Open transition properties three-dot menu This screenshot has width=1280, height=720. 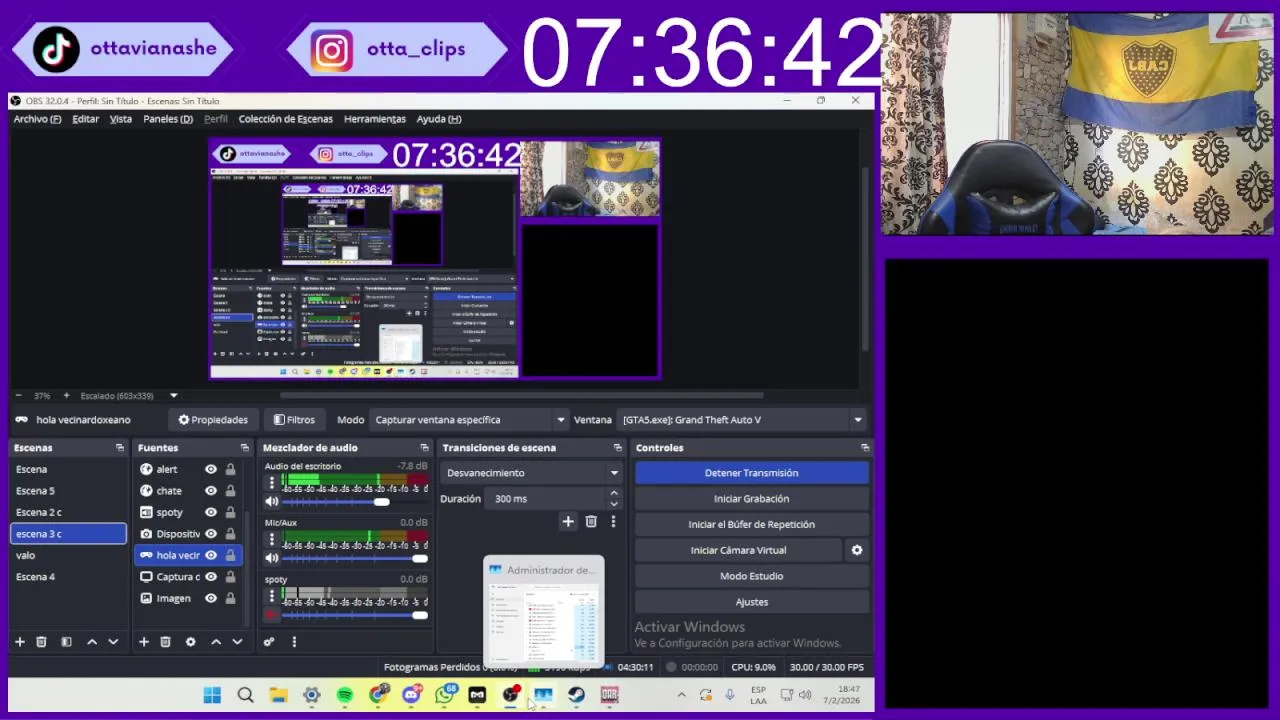click(x=613, y=521)
